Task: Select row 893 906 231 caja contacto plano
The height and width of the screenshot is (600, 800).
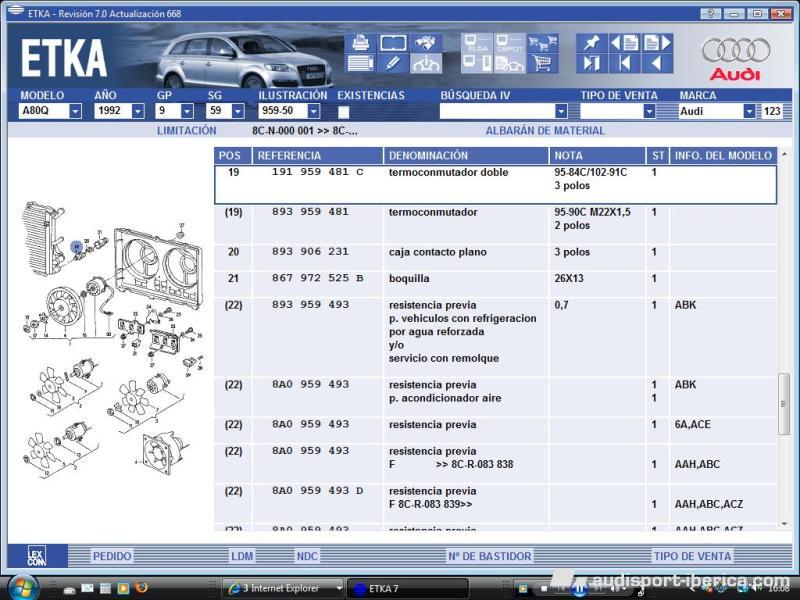Action: [x=495, y=257]
